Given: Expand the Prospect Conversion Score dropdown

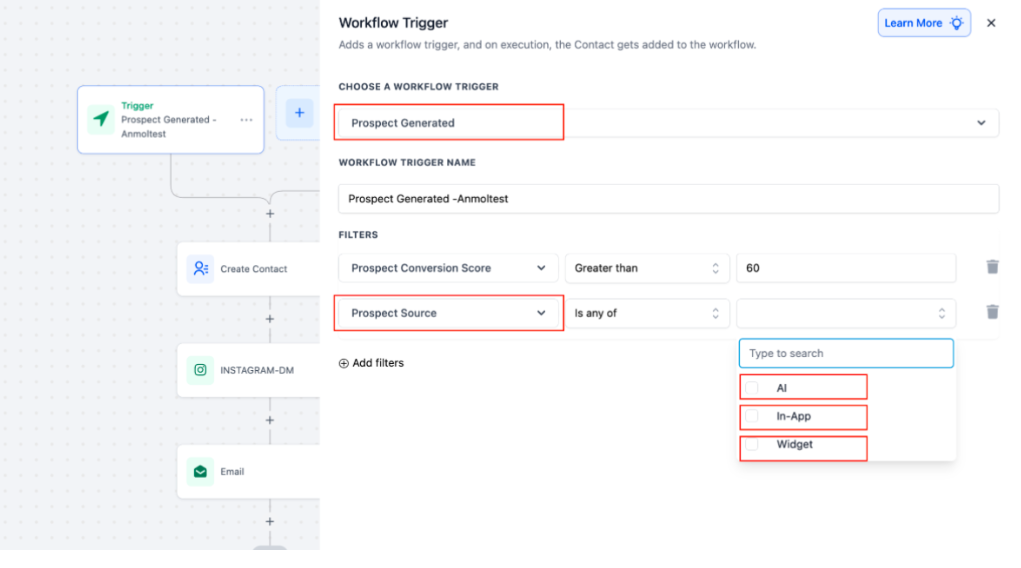Looking at the screenshot, I should pyautogui.click(x=447, y=268).
